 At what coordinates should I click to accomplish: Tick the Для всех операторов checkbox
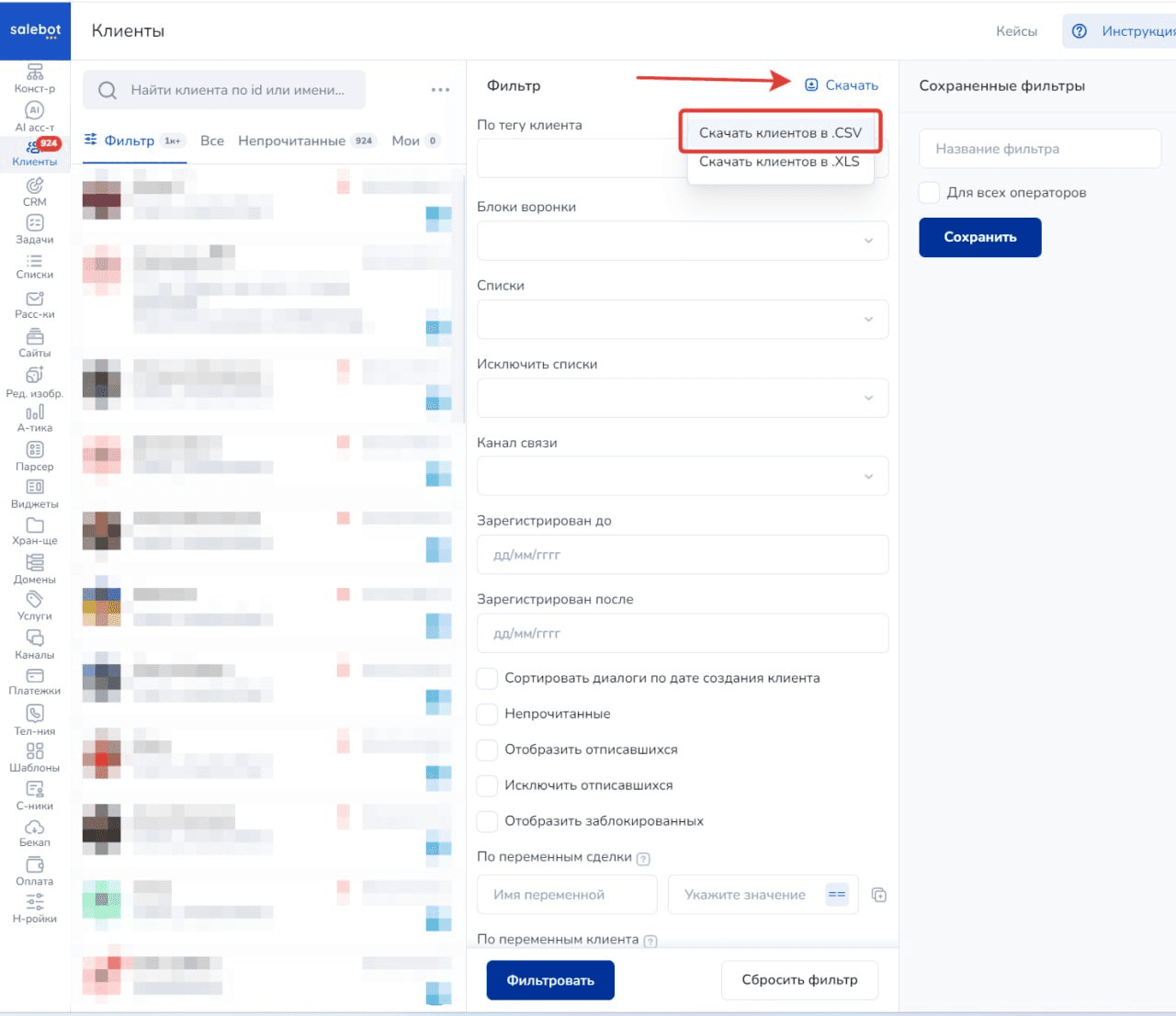pos(930,193)
